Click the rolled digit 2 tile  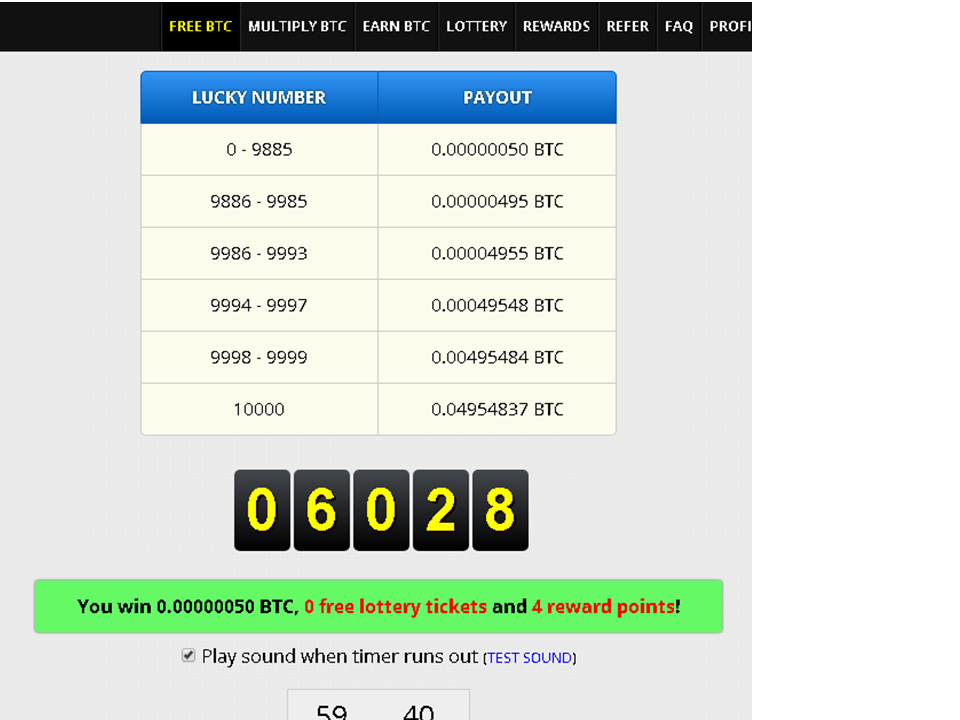click(x=441, y=510)
